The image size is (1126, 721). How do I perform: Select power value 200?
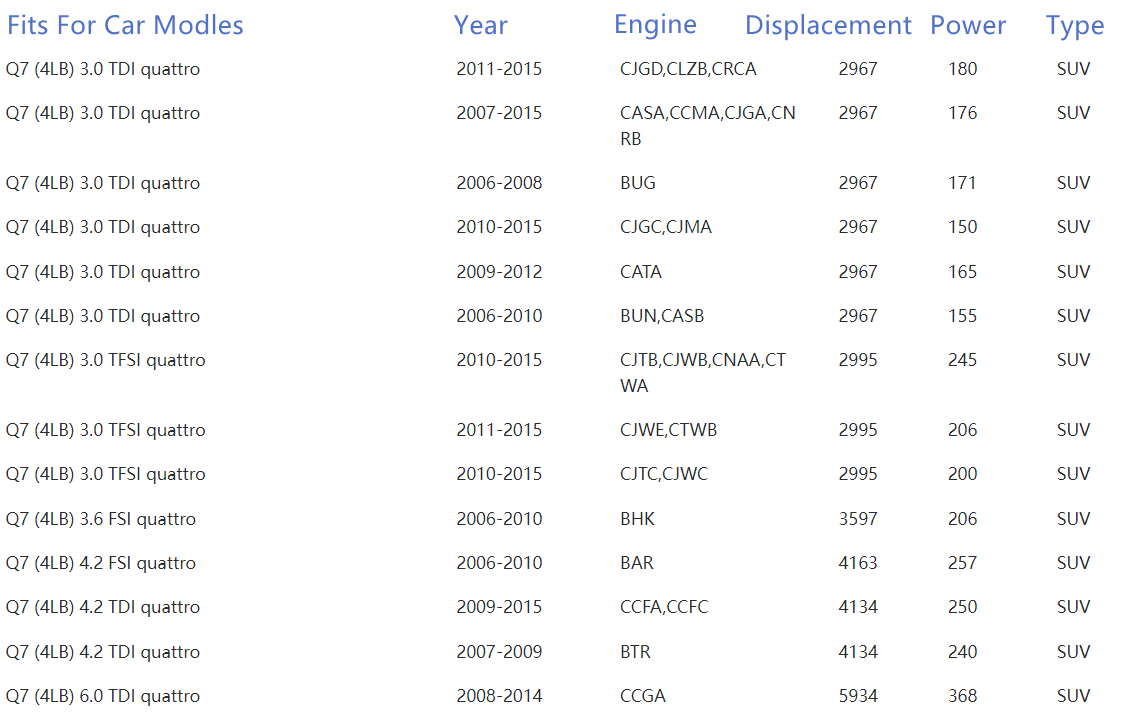[x=962, y=474]
